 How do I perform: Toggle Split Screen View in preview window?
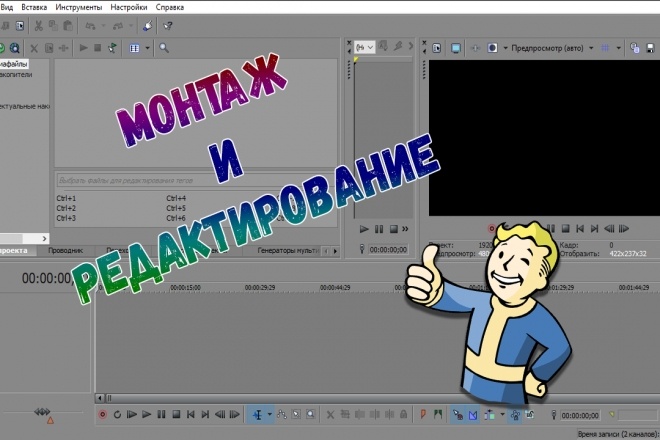(x=492, y=48)
